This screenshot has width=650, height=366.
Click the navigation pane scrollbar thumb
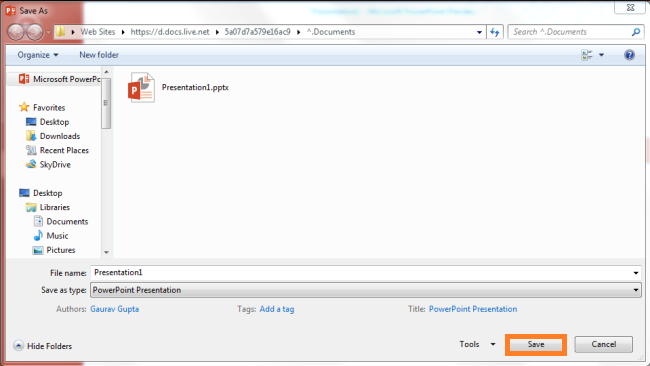pyautogui.click(x=106, y=103)
